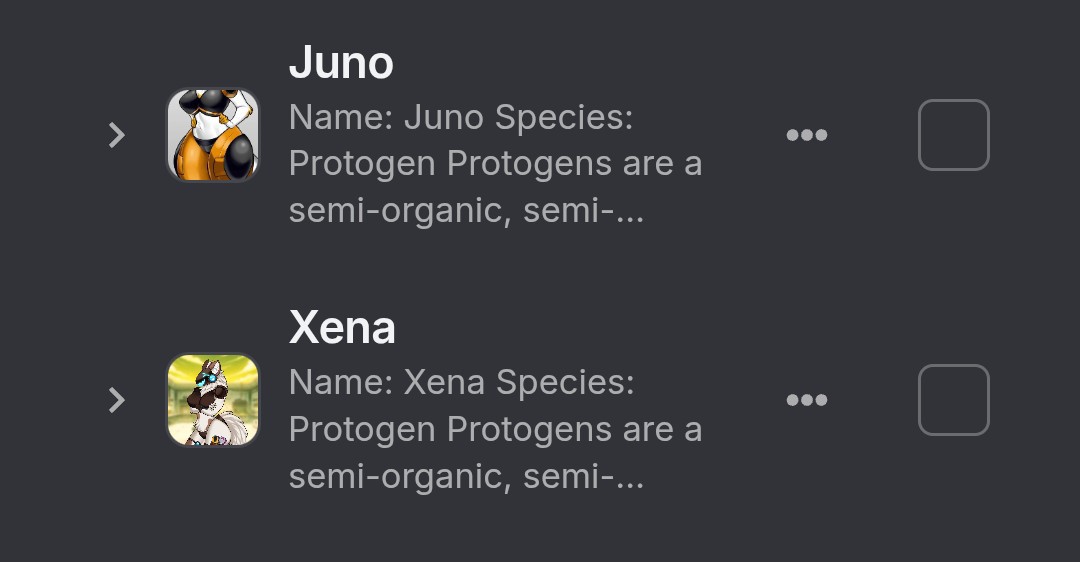This screenshot has width=1080, height=562.
Task: Open the three-dot menu for Juno
Action: coord(807,135)
